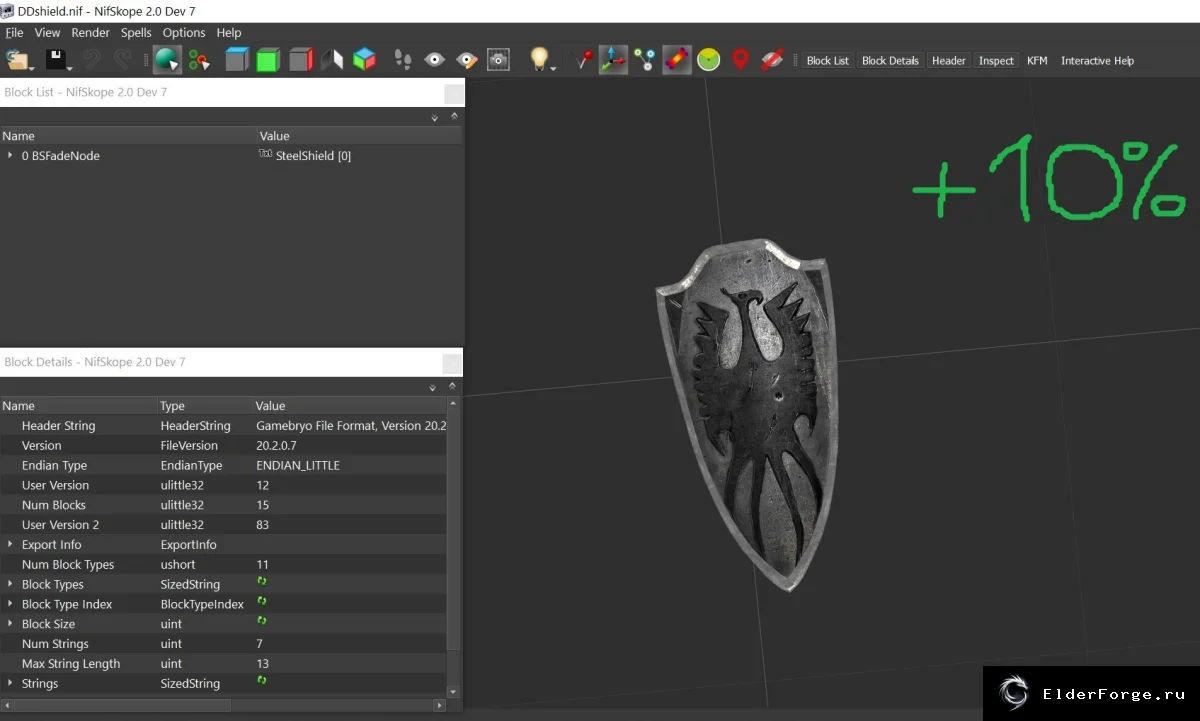Select the green object-selection sphere tool
Viewport: 1200px width, 721px height.
tap(166, 60)
